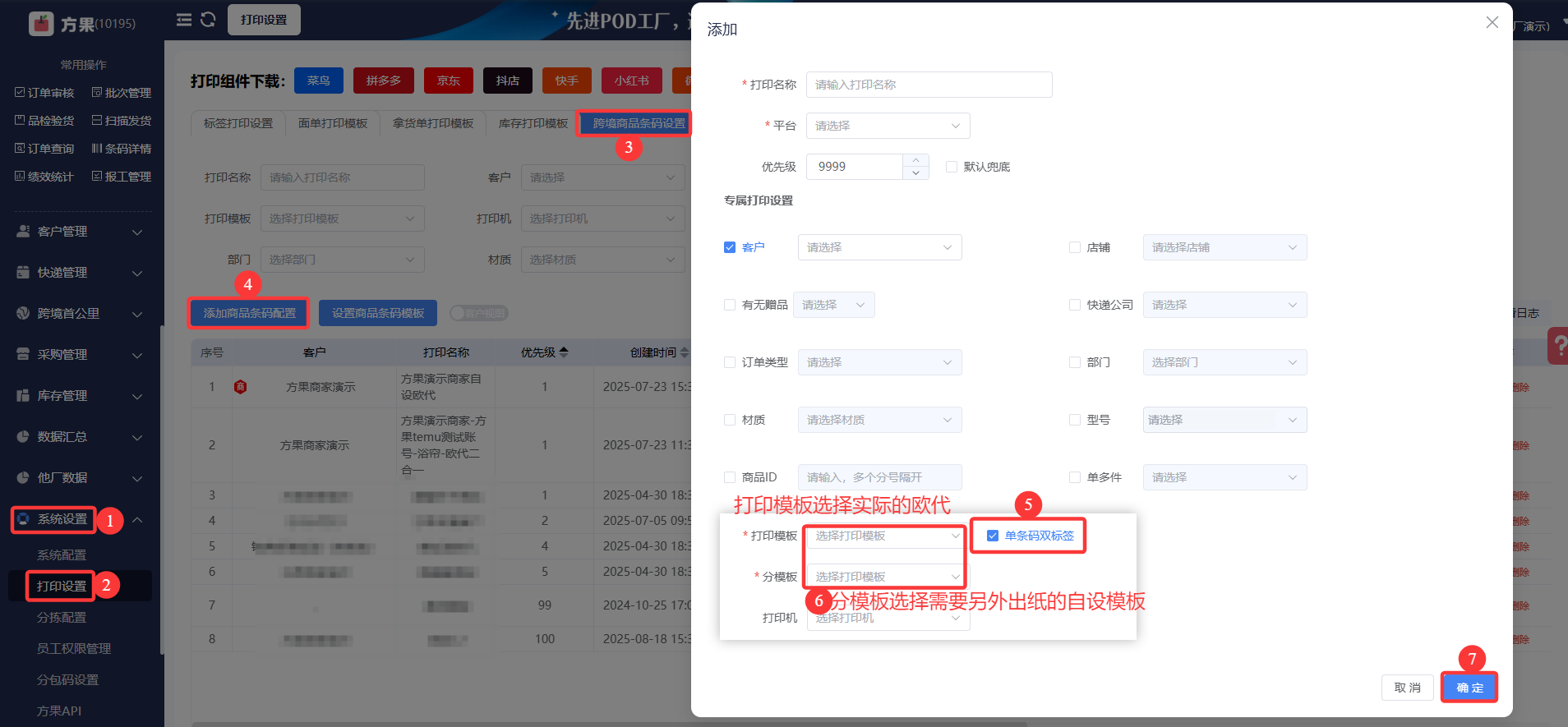Click the hamburger menu icon in top bar
Image resolution: width=1568 pixels, height=727 pixels.
pos(184,20)
